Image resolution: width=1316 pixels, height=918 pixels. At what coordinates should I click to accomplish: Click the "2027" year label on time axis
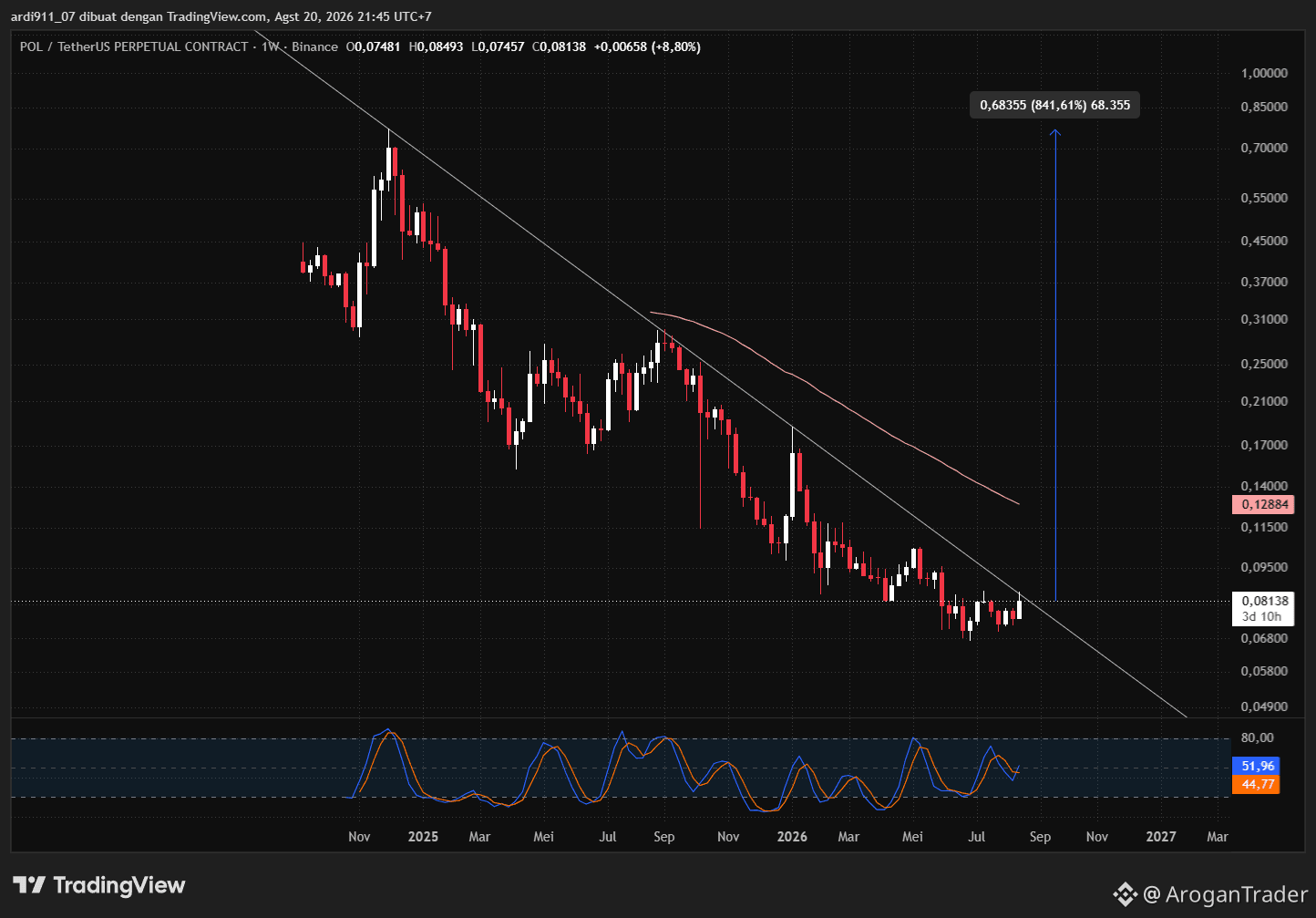tap(1161, 837)
